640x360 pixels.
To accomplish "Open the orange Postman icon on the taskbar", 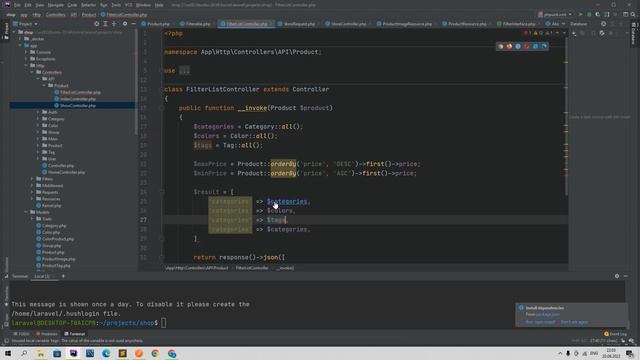I will (139, 353).
